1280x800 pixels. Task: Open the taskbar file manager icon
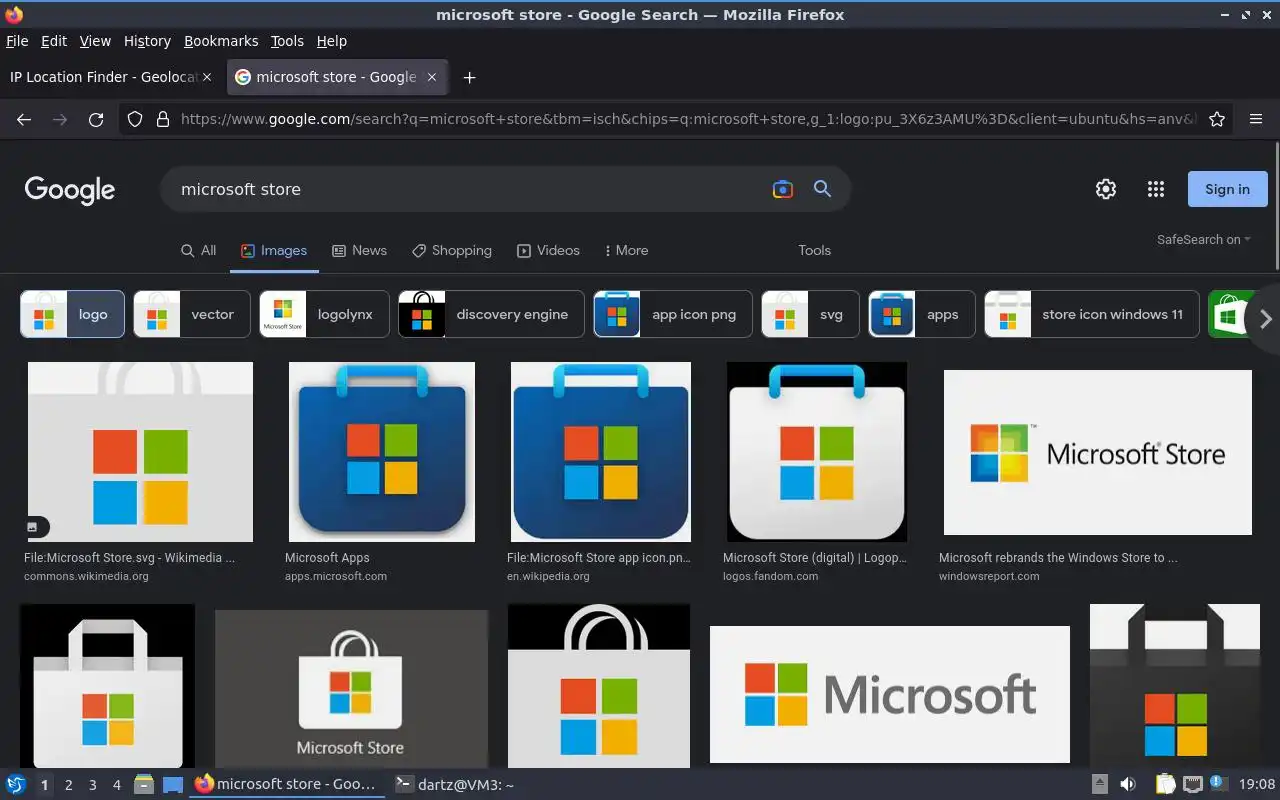click(144, 785)
